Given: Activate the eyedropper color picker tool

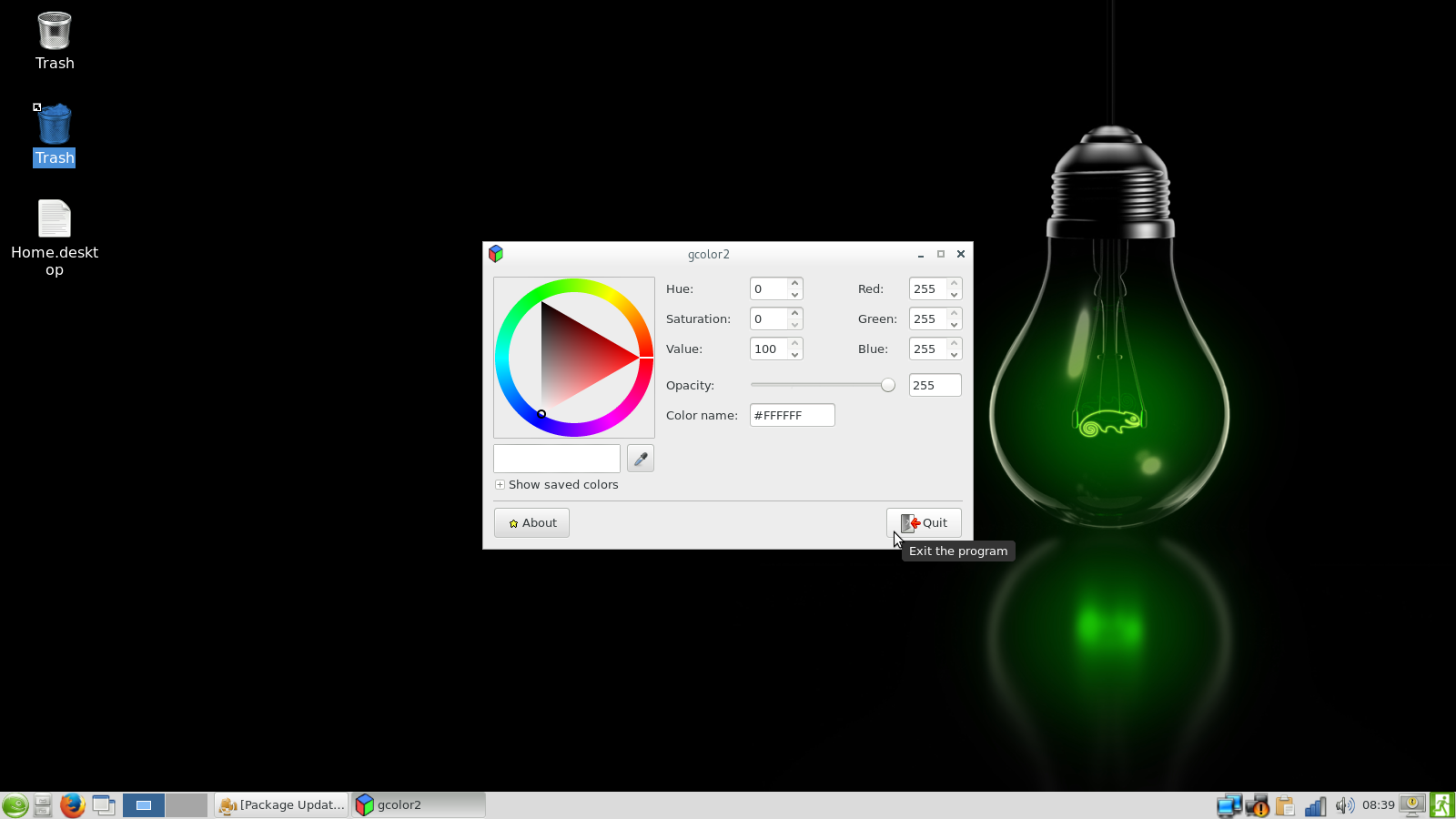Looking at the screenshot, I should 641,459.
